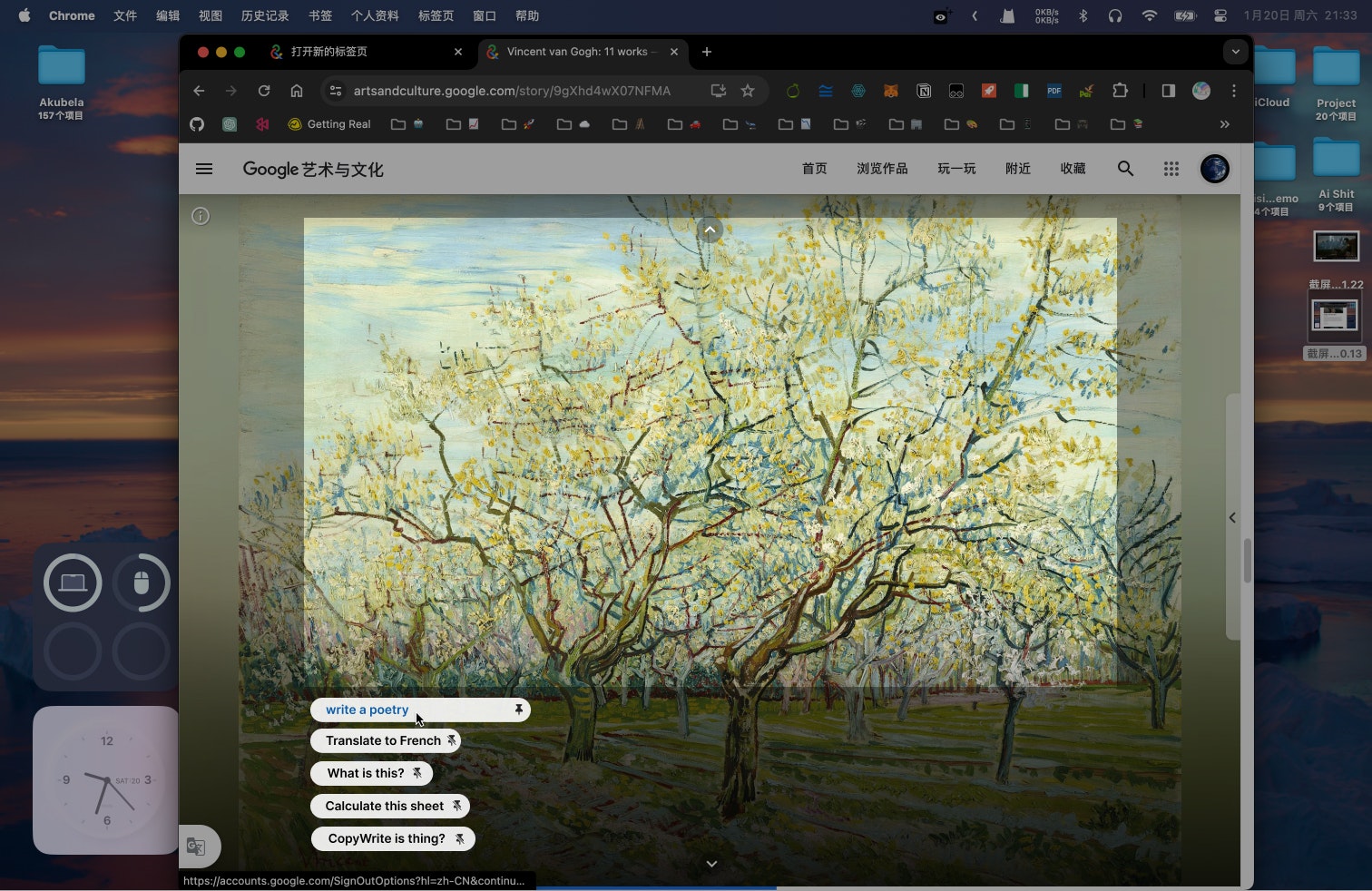Reload the current page

coord(264,91)
